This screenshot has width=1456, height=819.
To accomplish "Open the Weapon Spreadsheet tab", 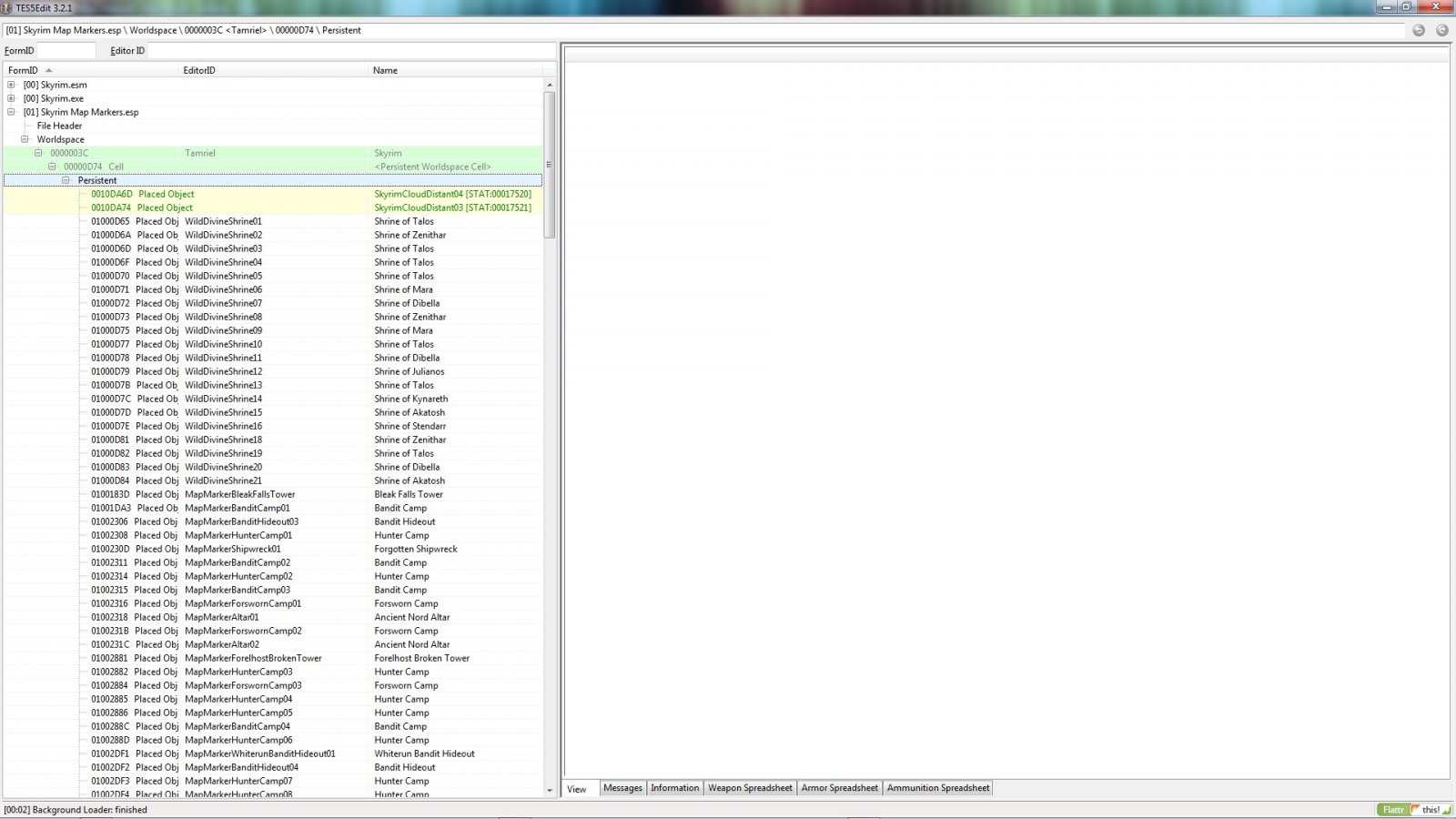I will [x=750, y=788].
